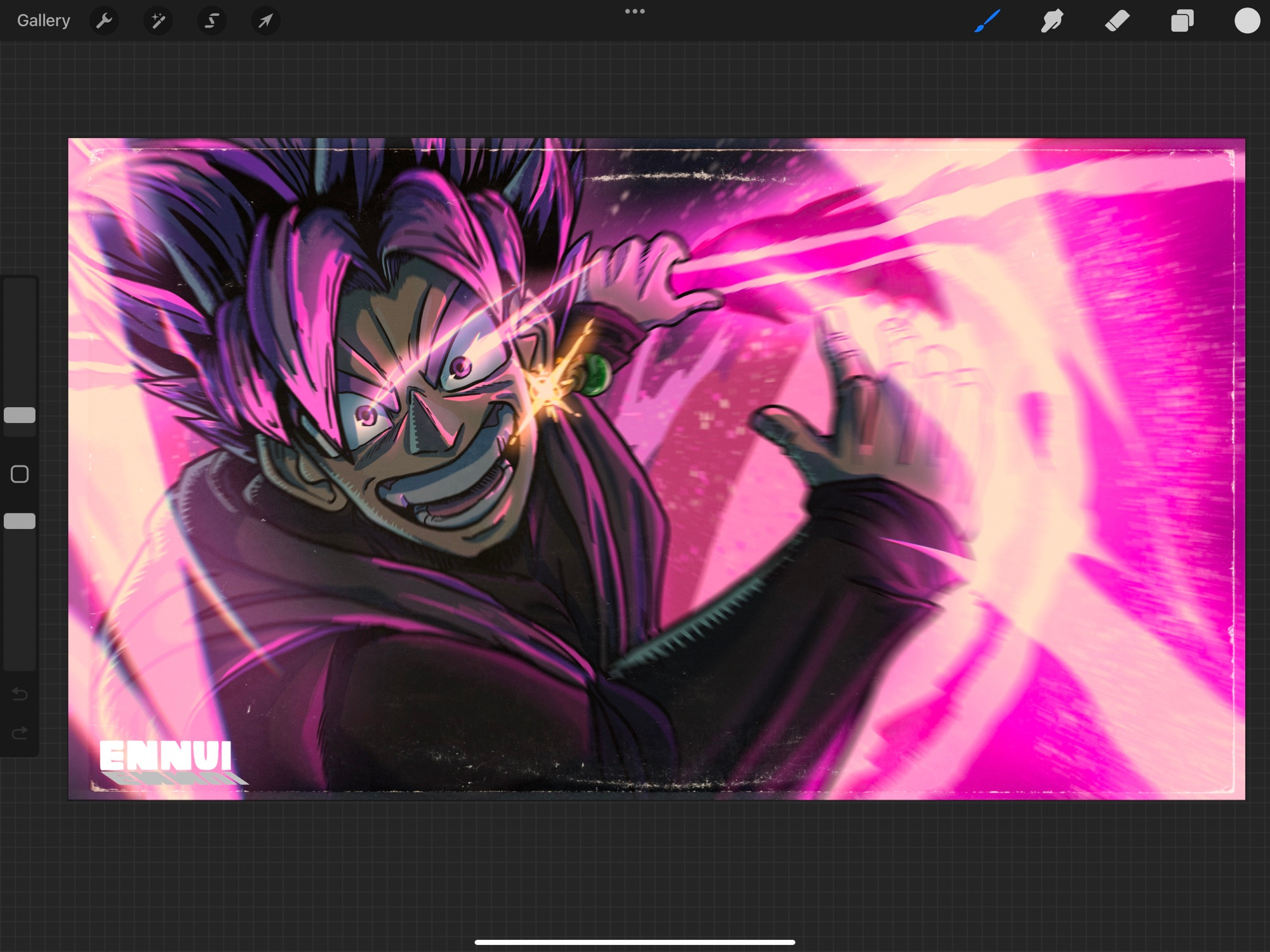Tap the three-dot multitasking menu
Screen dimensions: 1270x952
click(x=635, y=11)
